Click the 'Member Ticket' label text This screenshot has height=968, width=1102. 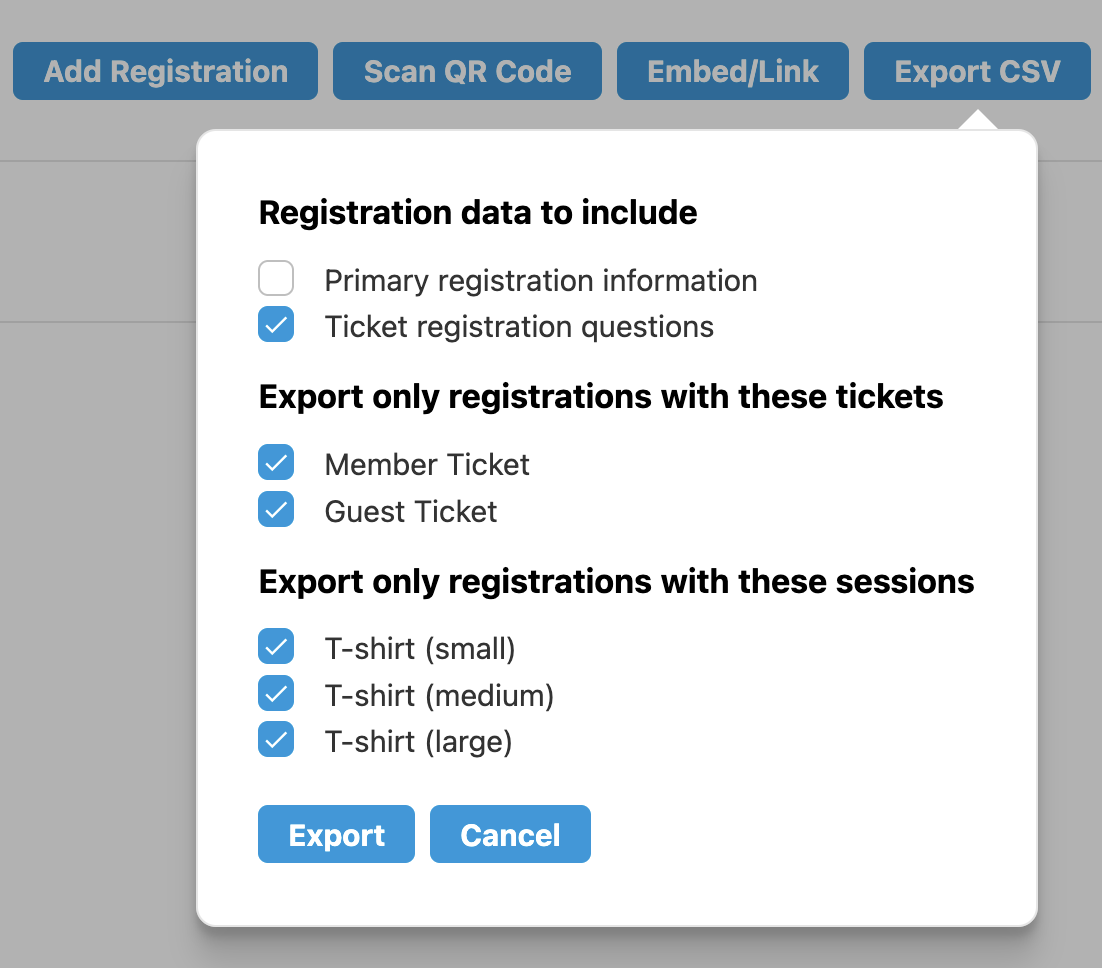427,465
